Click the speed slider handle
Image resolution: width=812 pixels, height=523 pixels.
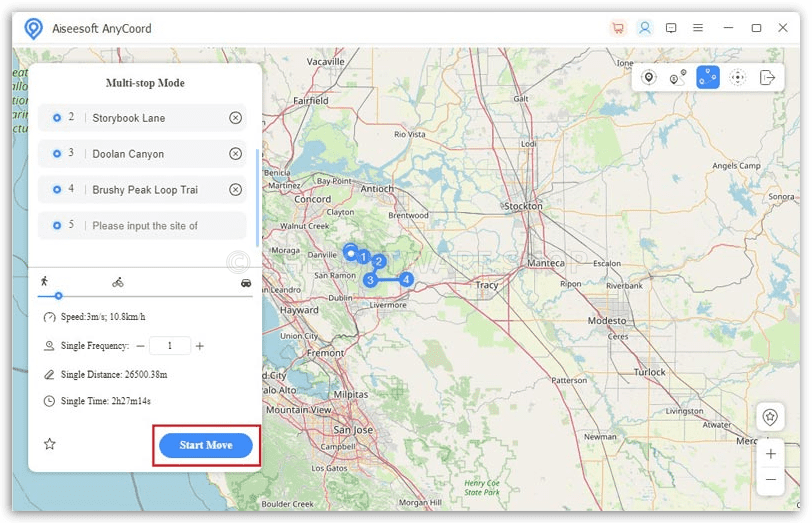tap(59, 296)
